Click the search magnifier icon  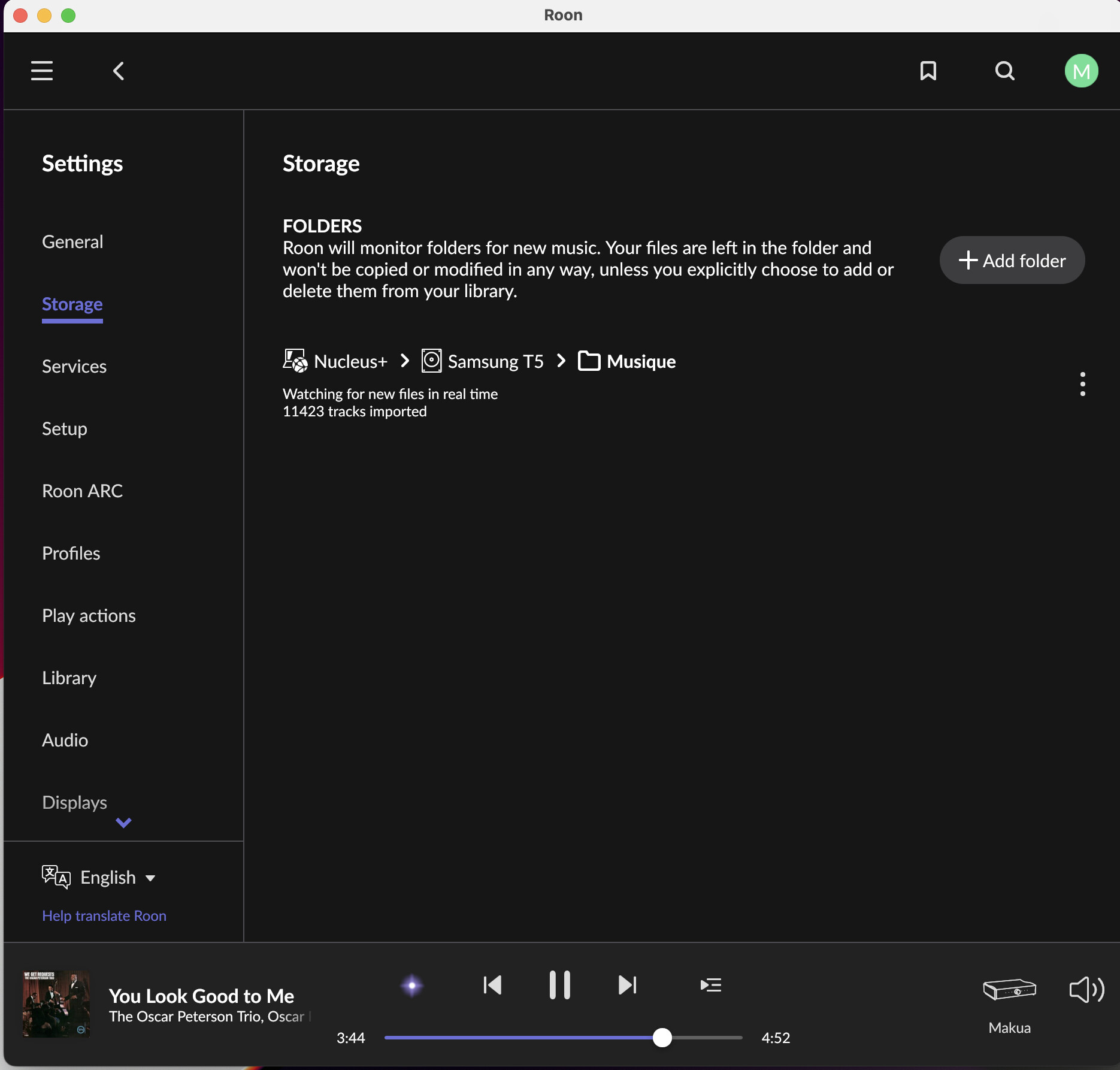pos(1004,71)
